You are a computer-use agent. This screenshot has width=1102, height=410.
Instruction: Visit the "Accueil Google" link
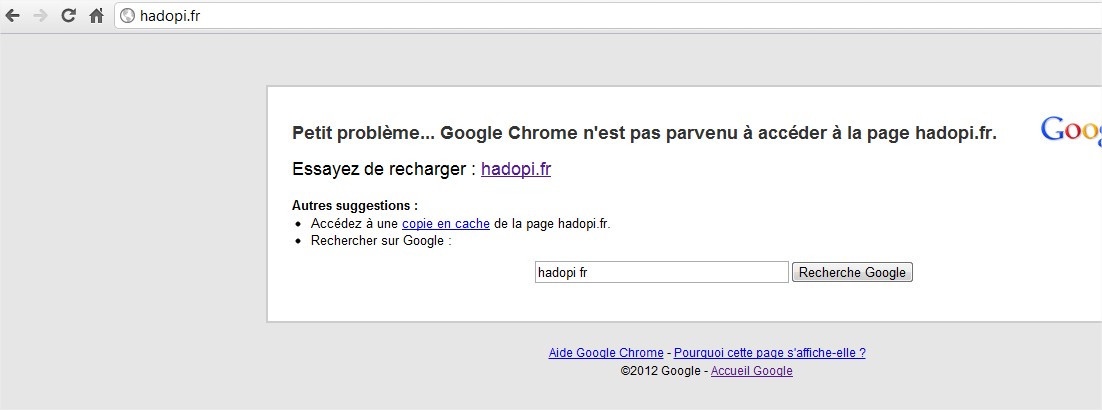(x=751, y=371)
